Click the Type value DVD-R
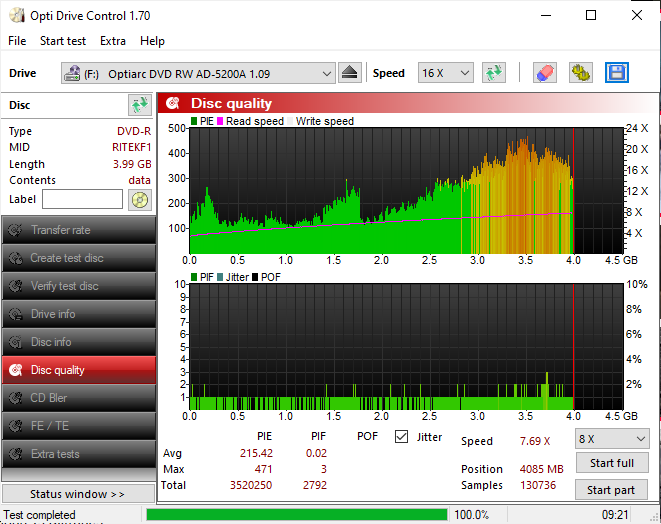Image resolution: width=661 pixels, height=524 pixels. 134,131
